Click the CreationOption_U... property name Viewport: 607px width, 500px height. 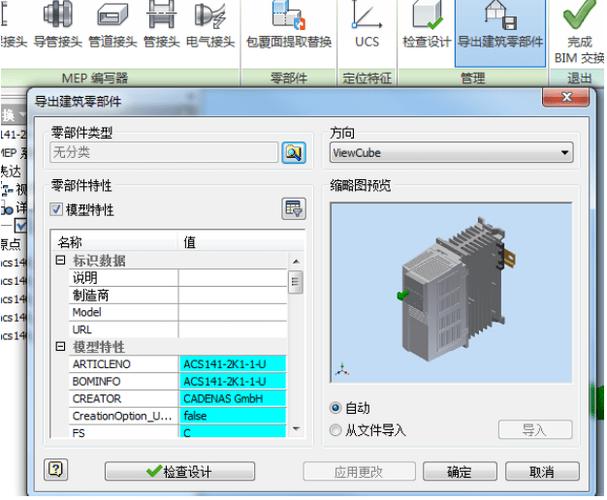[122, 416]
